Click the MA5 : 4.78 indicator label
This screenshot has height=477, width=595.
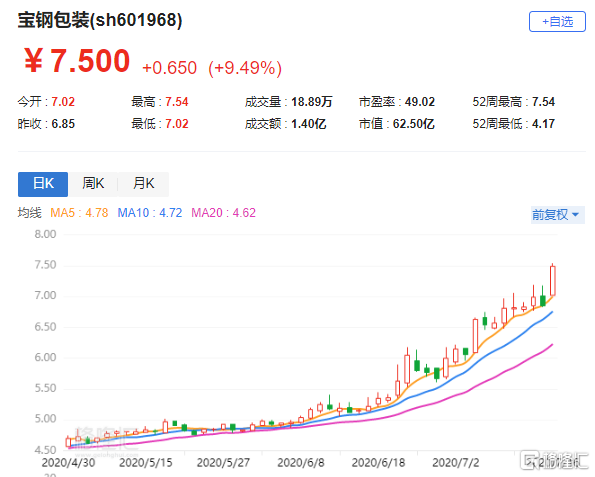coord(79,213)
